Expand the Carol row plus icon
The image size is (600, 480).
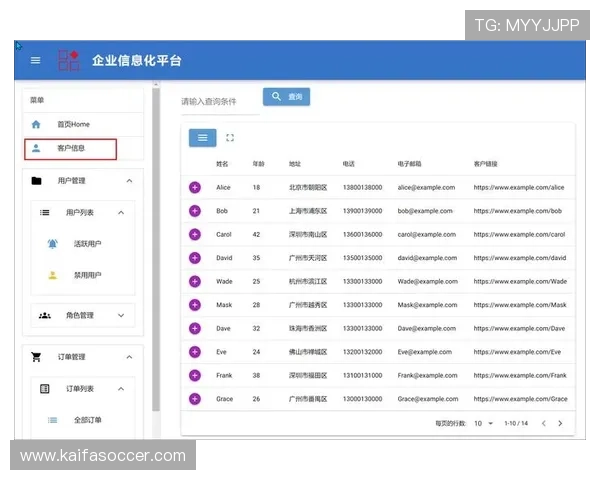(x=195, y=235)
